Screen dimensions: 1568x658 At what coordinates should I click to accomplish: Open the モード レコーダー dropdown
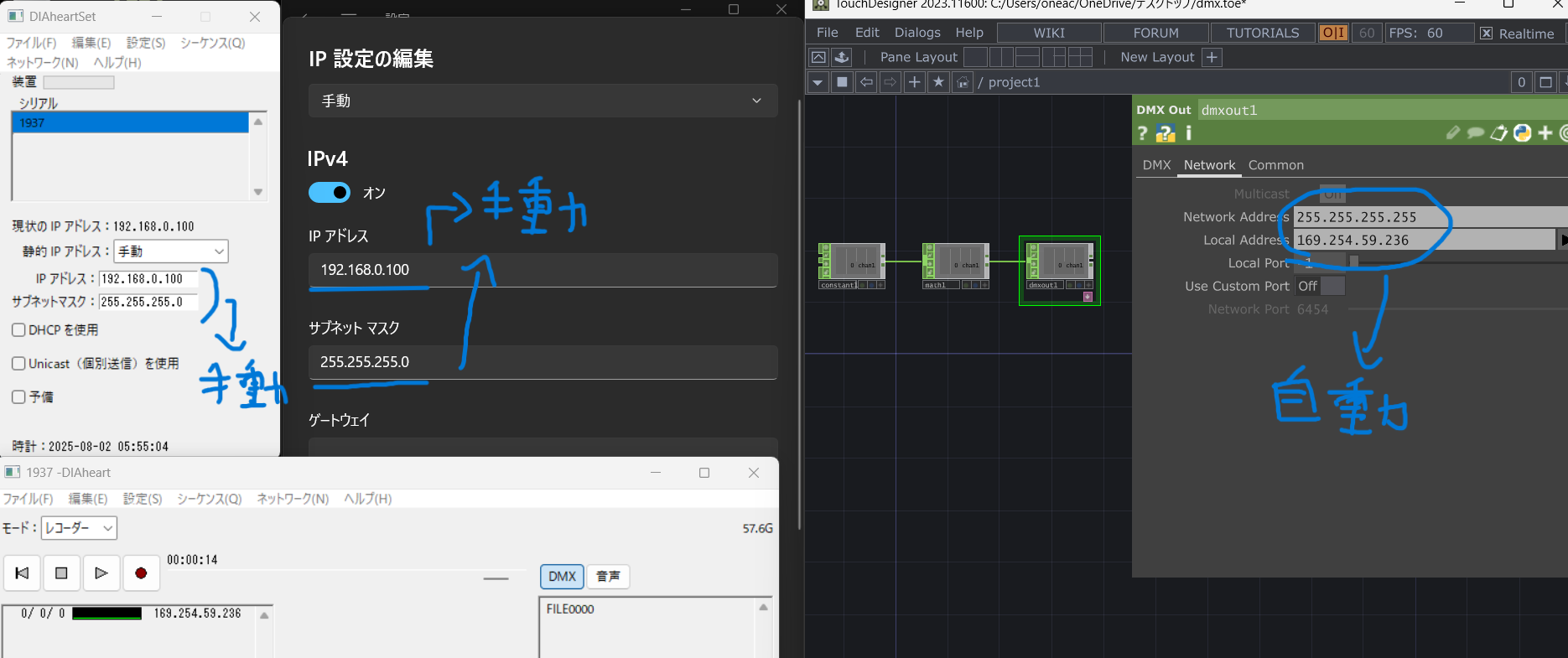click(79, 528)
